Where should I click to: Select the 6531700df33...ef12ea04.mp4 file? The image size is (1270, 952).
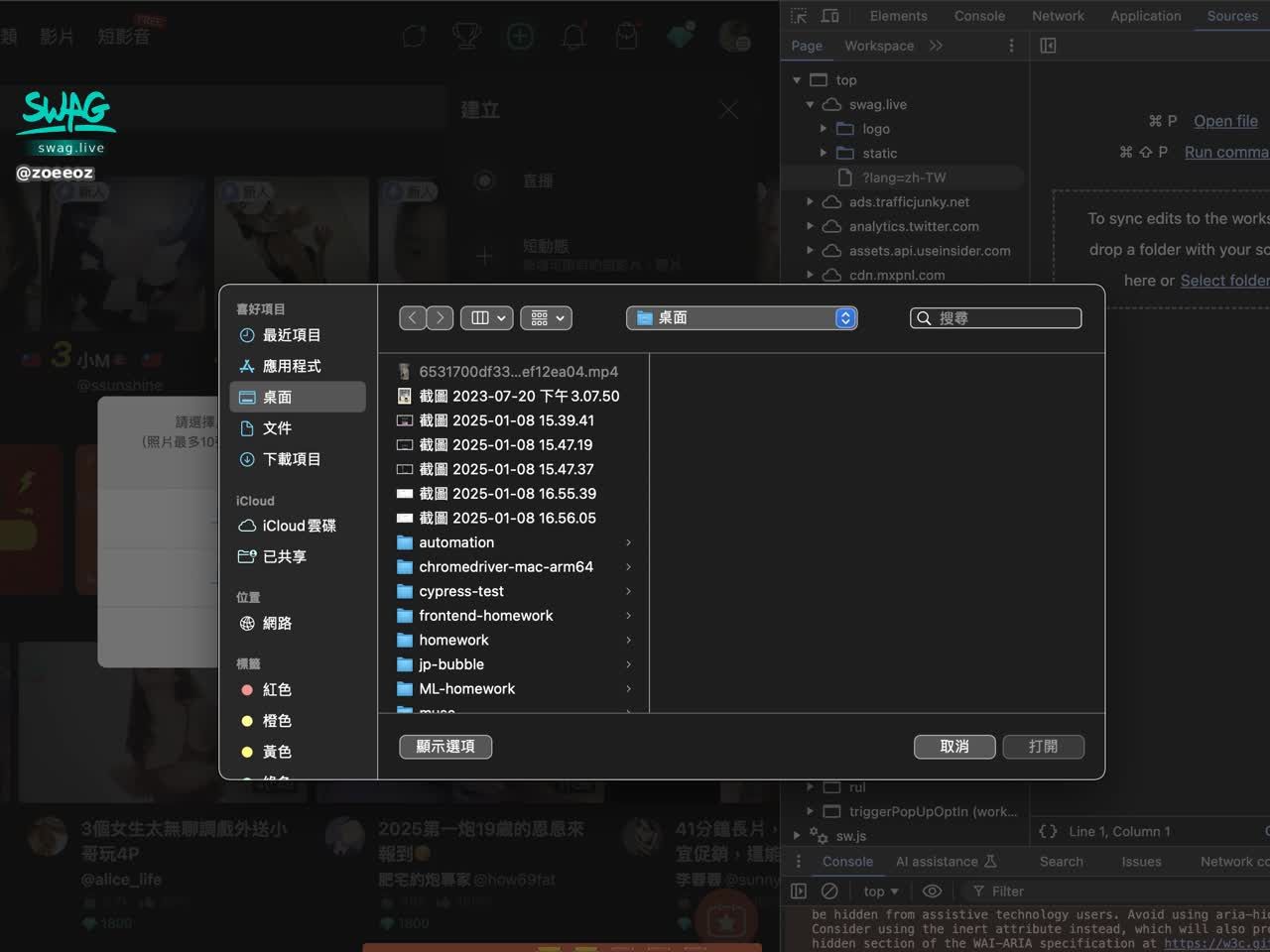pyautogui.click(x=518, y=372)
